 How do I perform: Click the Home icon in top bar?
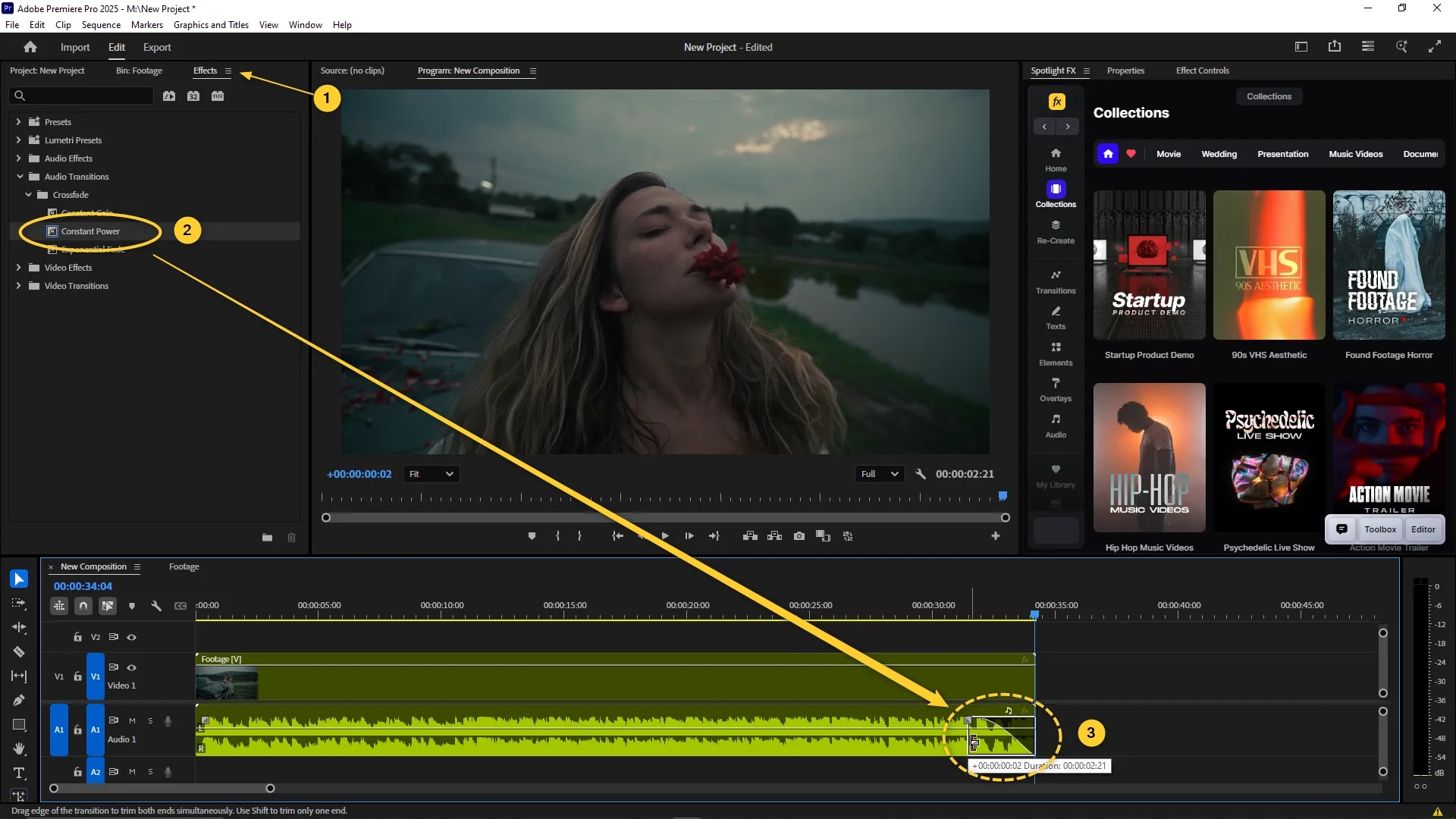coord(30,47)
